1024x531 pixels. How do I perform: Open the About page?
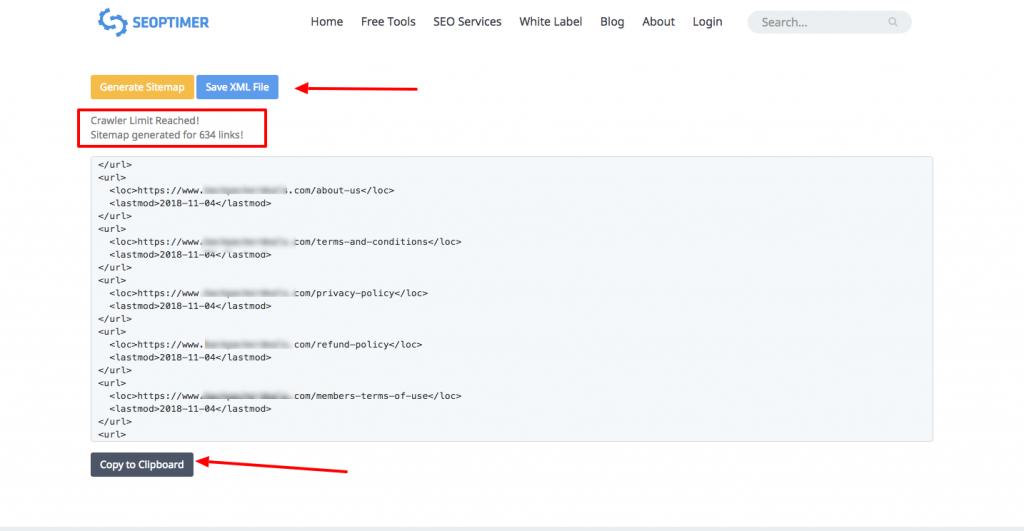(x=658, y=22)
